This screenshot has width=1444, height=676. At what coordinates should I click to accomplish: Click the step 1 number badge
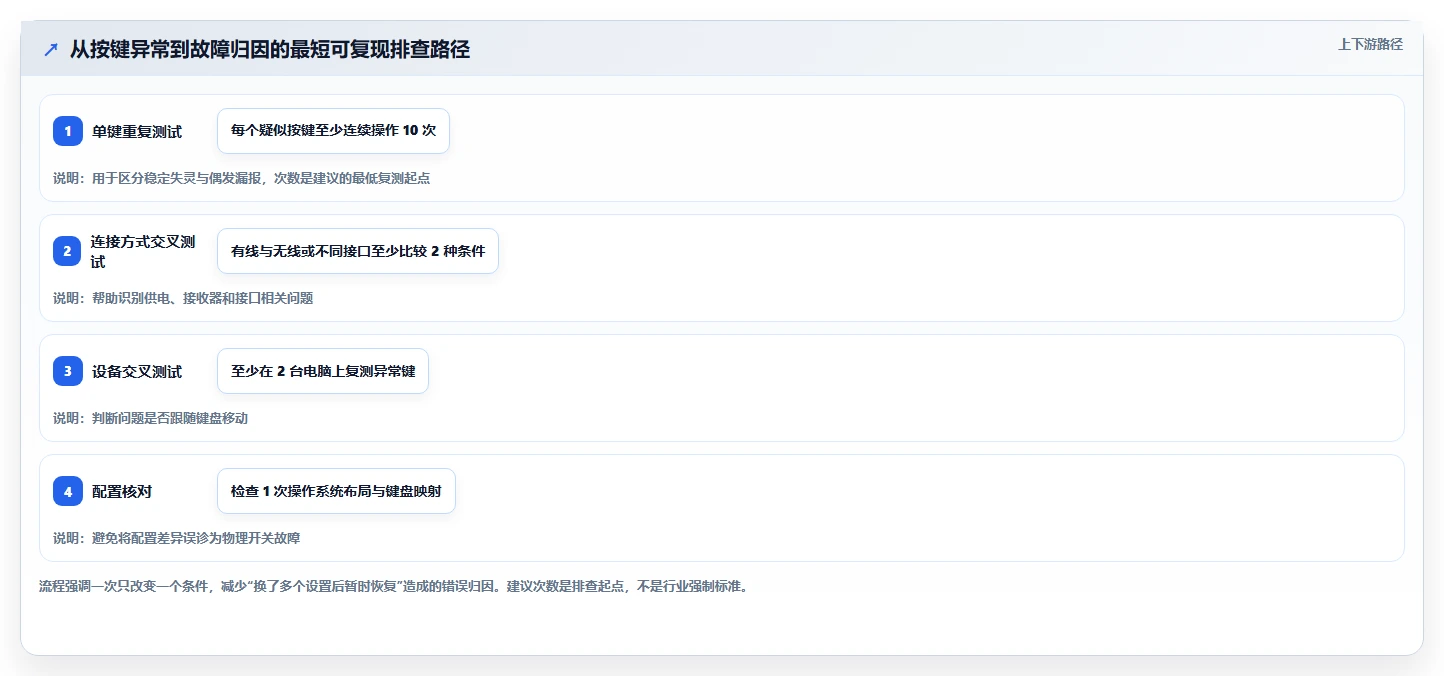click(x=68, y=131)
